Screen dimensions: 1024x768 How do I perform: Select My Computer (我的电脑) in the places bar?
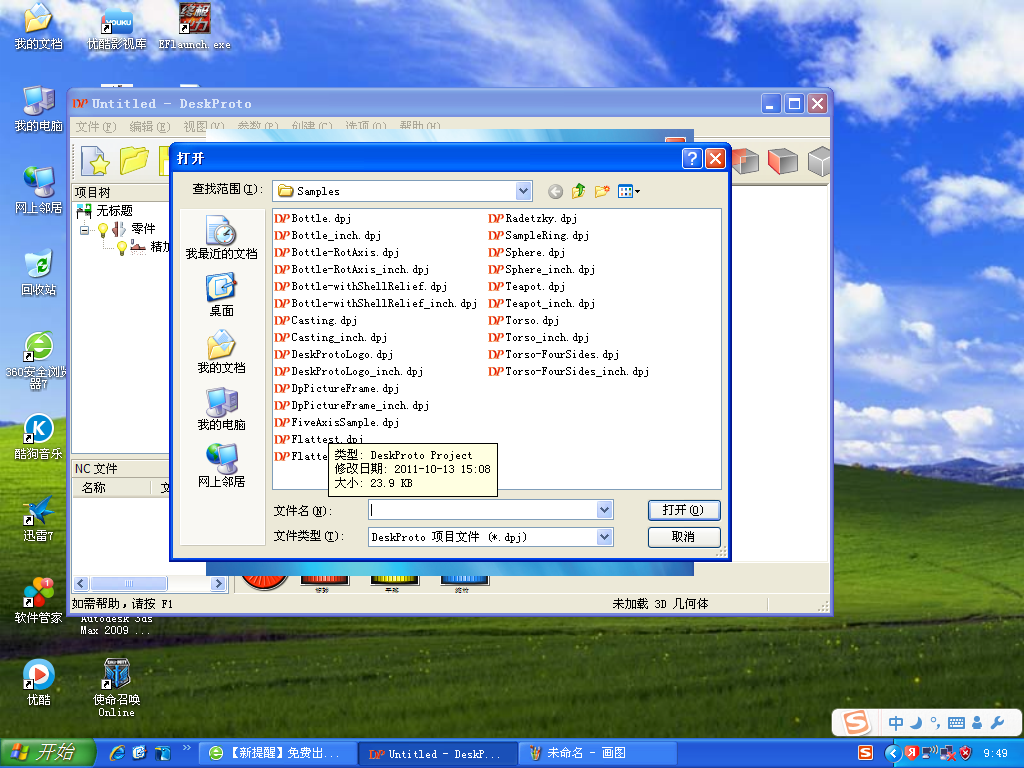[221, 409]
